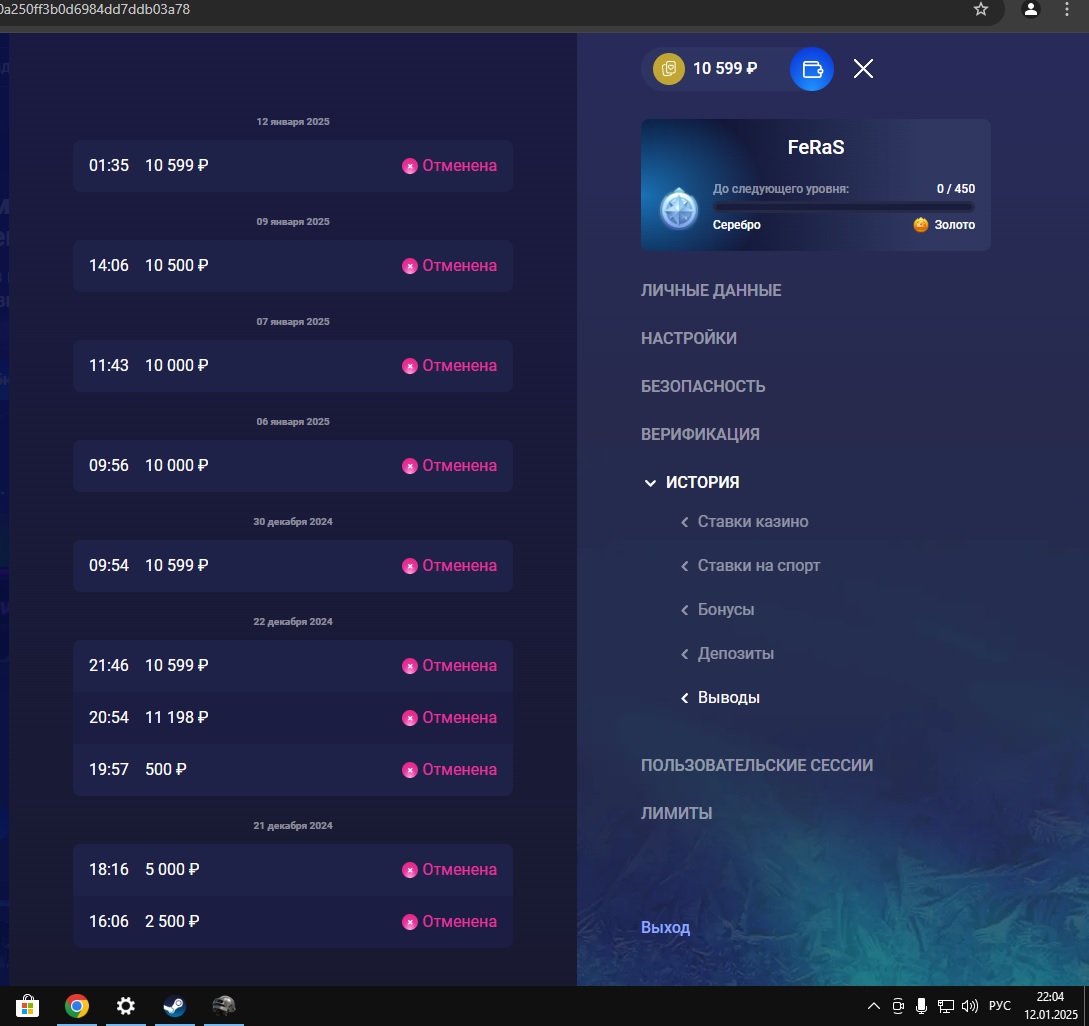Click the До следующего уровня label
The image size is (1089, 1026).
pyautogui.click(x=781, y=189)
